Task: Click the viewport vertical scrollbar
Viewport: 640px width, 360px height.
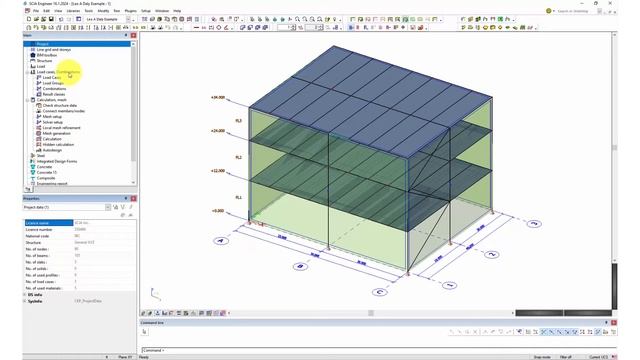Action: click(x=615, y=147)
